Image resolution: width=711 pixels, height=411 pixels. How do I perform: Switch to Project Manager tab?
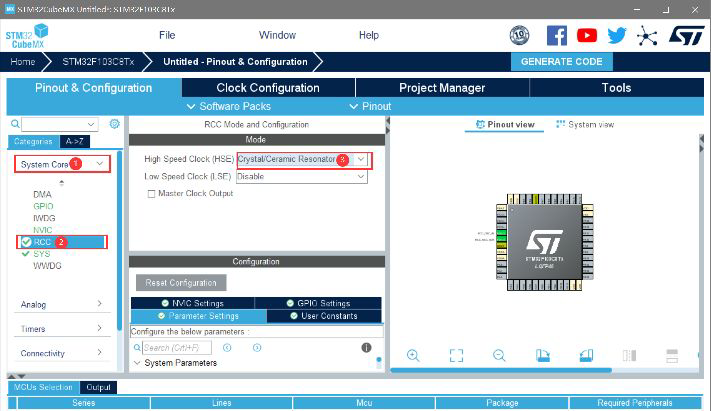442,88
